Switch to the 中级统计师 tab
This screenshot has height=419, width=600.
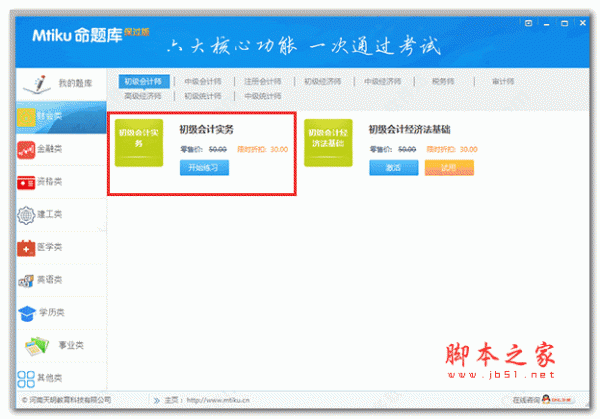point(263,96)
